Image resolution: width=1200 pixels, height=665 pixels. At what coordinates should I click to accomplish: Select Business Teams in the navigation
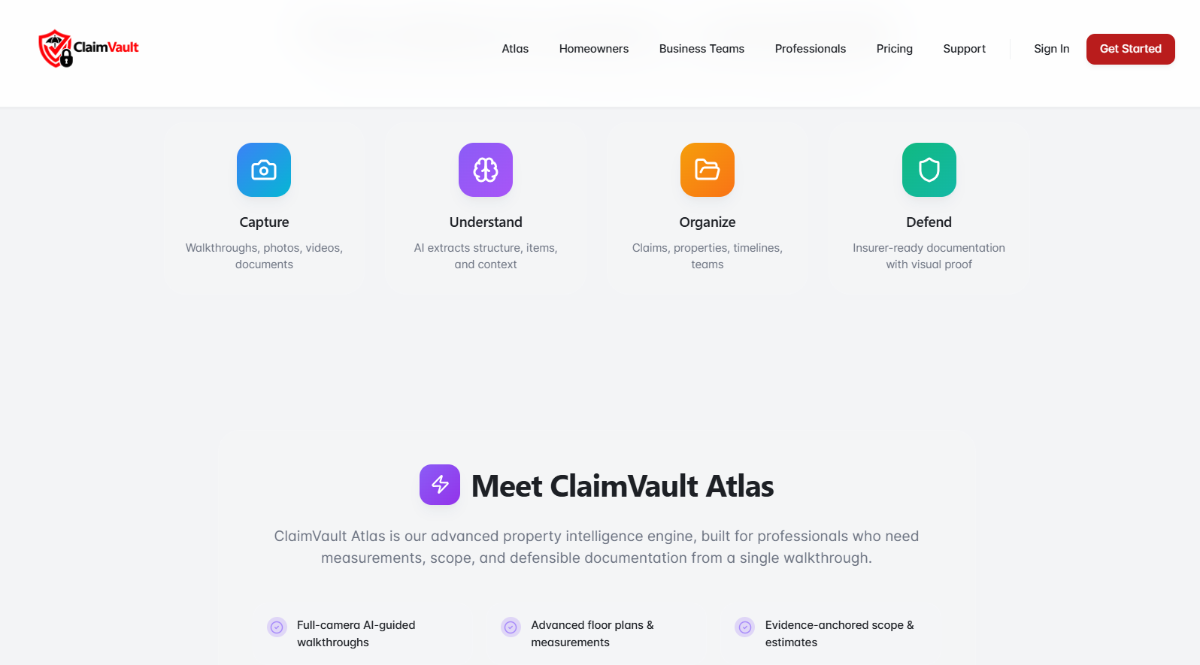(701, 48)
